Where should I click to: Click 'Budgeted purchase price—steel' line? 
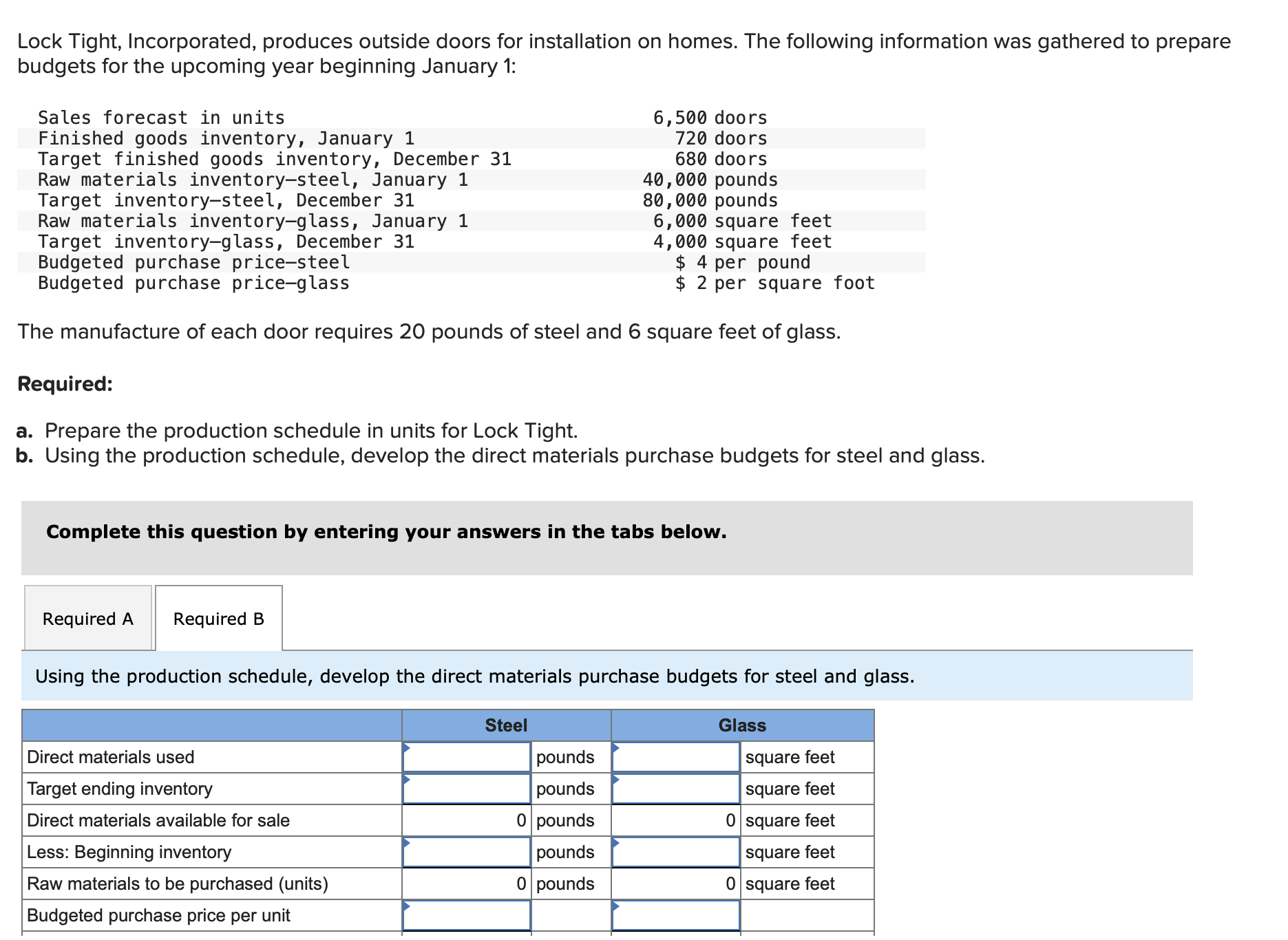click(194, 262)
